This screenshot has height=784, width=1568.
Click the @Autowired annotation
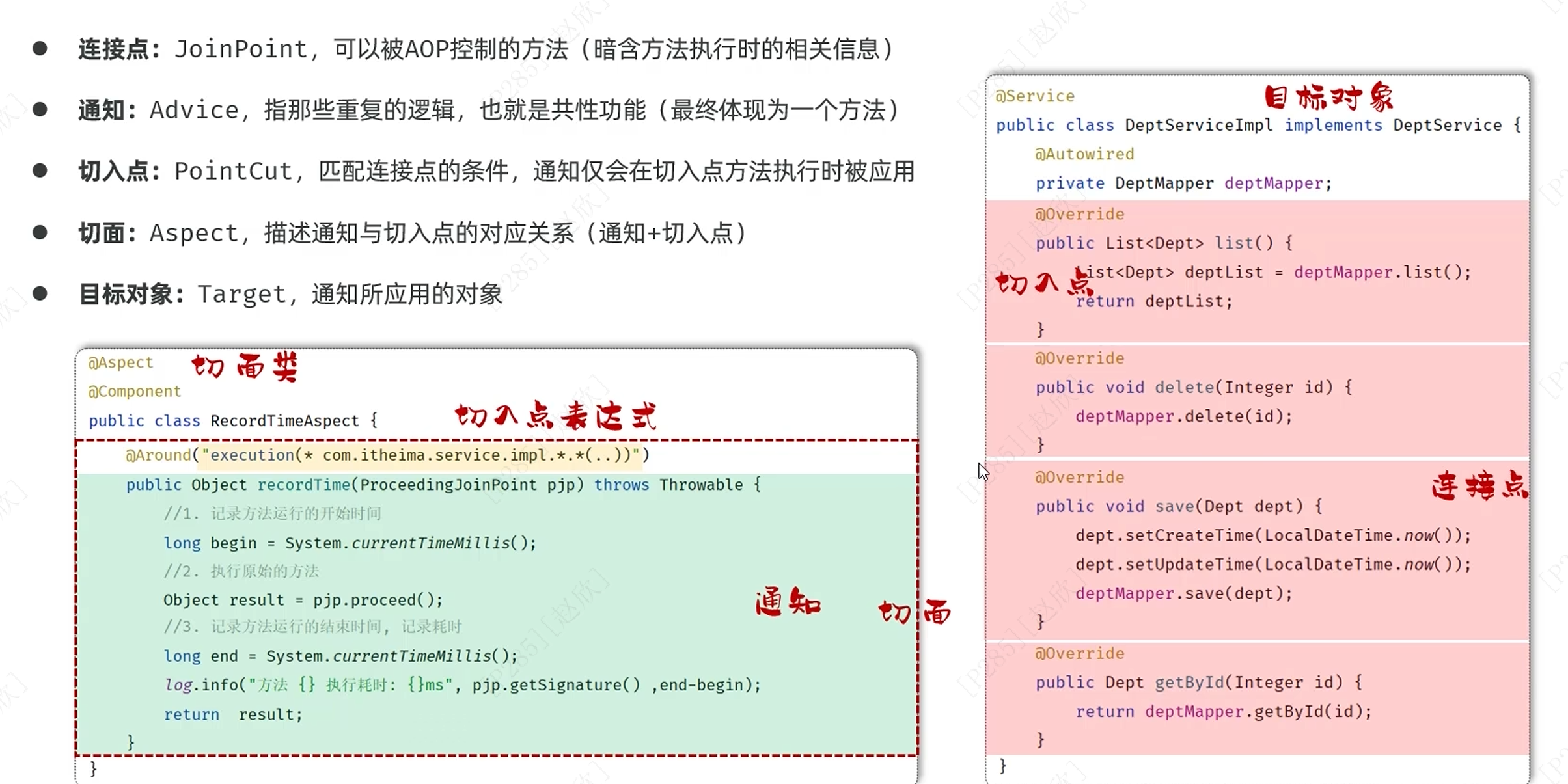[x=1084, y=154]
